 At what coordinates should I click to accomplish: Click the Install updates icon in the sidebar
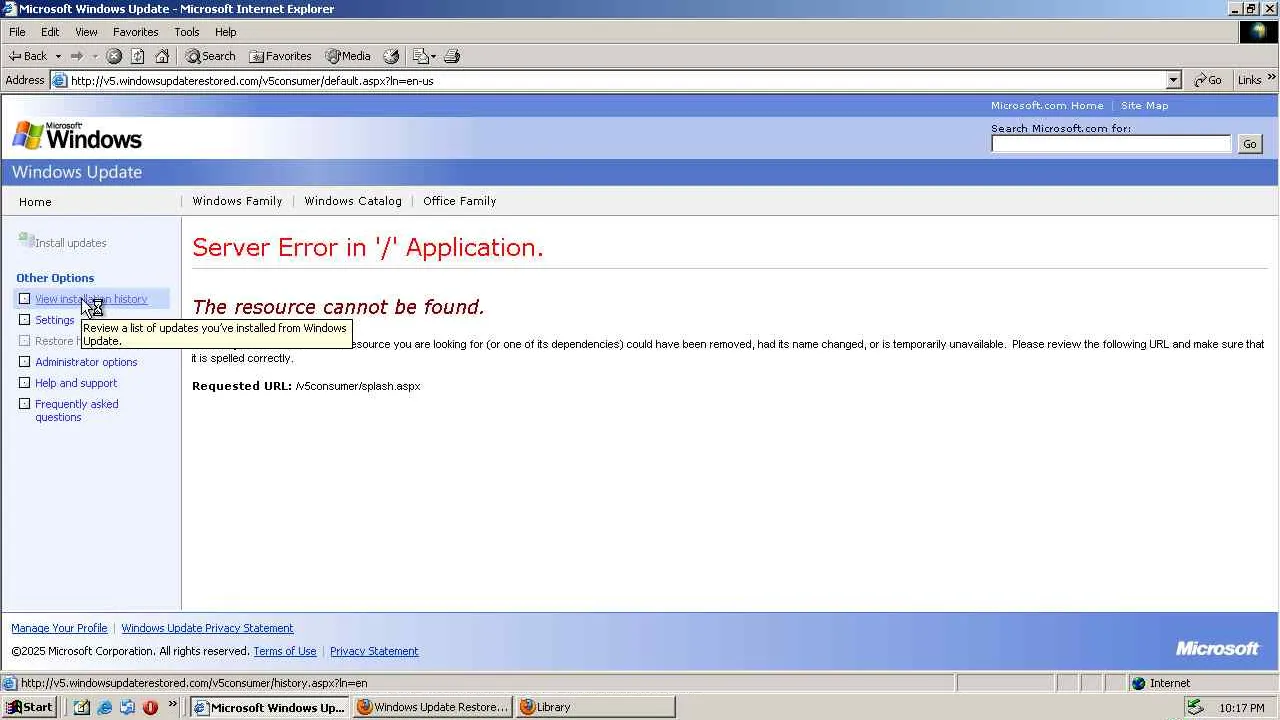[x=26, y=240]
